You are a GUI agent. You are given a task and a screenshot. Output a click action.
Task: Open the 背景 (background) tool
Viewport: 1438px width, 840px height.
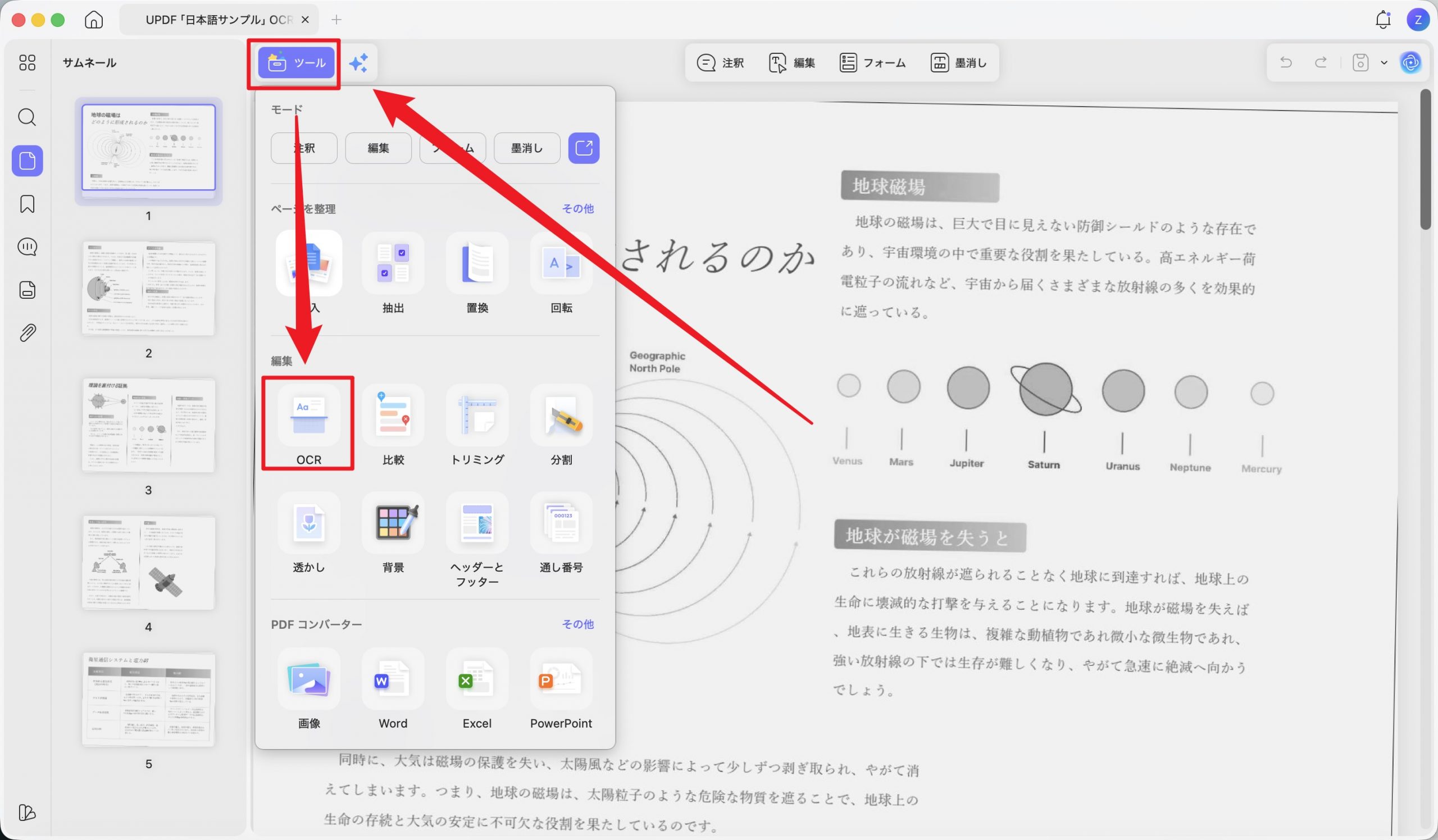tap(393, 533)
